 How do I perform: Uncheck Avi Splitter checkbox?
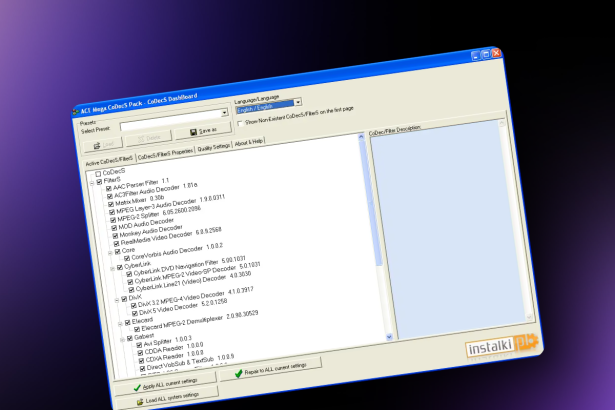point(139,345)
